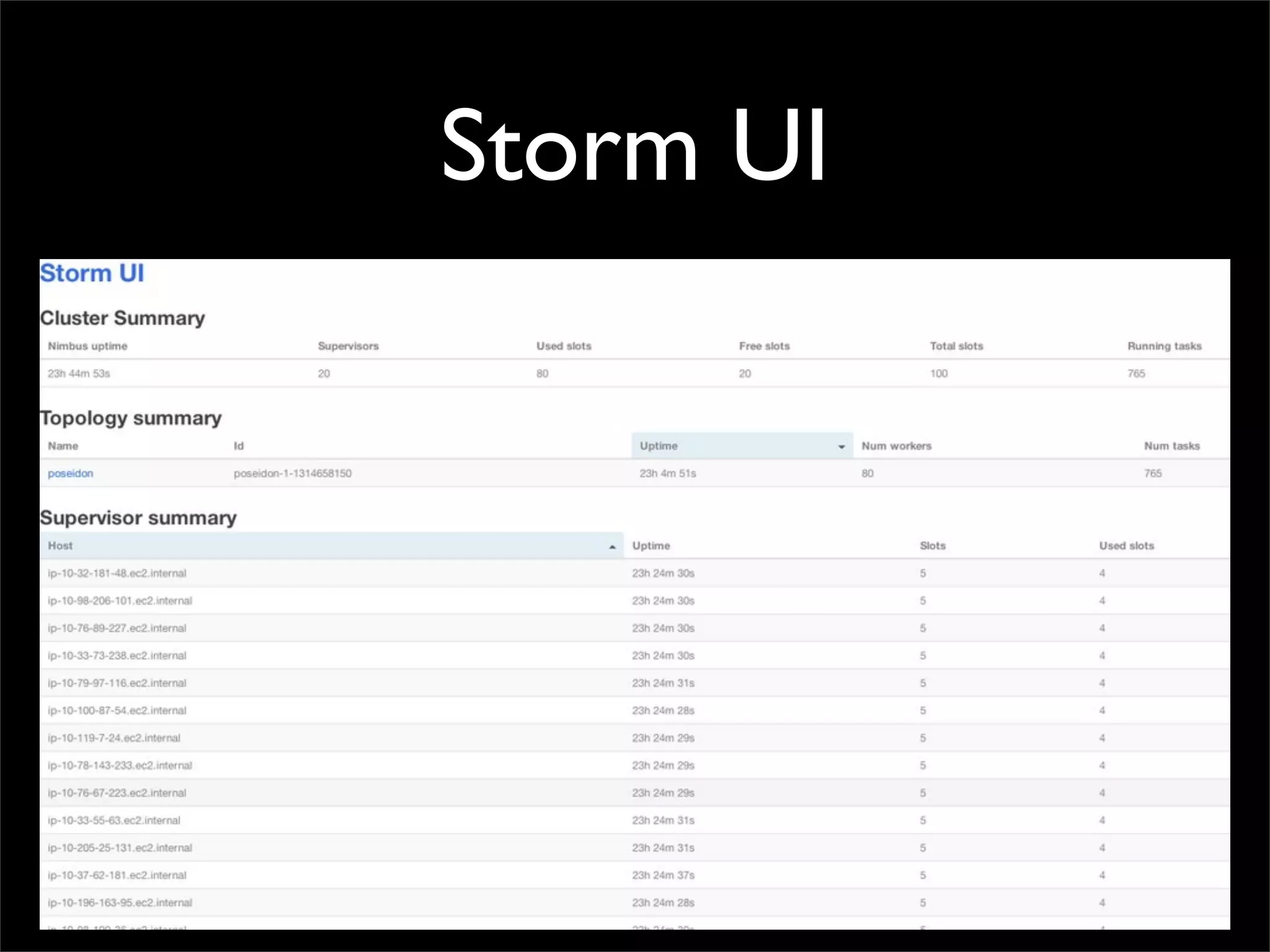Open the poseidon topology link
The height and width of the screenshot is (952, 1270).
(70, 474)
